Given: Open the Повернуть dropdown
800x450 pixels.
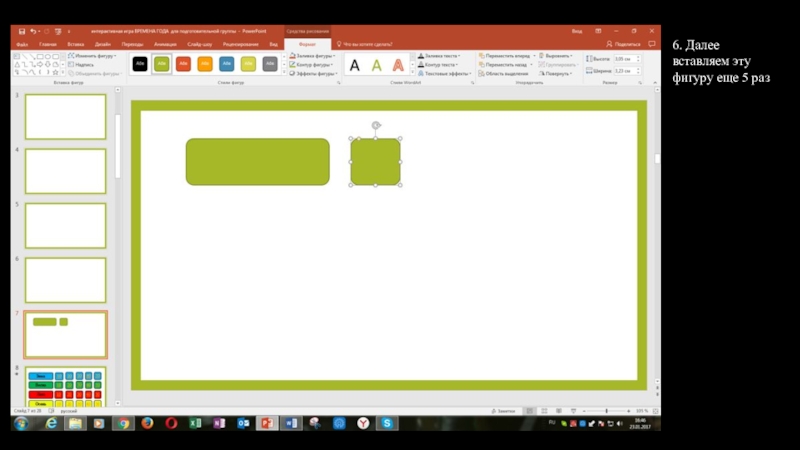Looking at the screenshot, I should point(556,73).
